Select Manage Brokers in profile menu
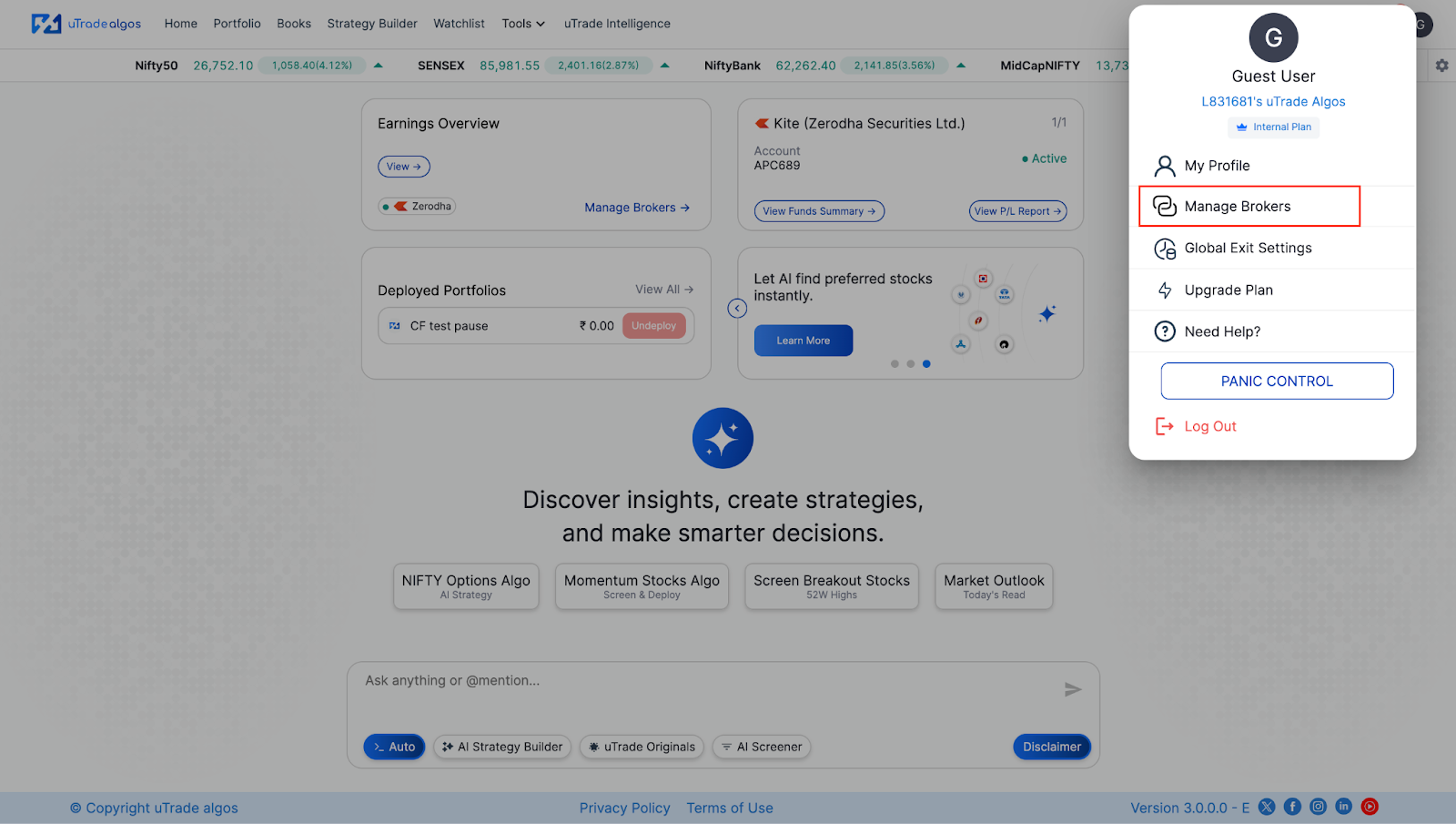The width and height of the screenshot is (1456, 824). tap(1249, 207)
